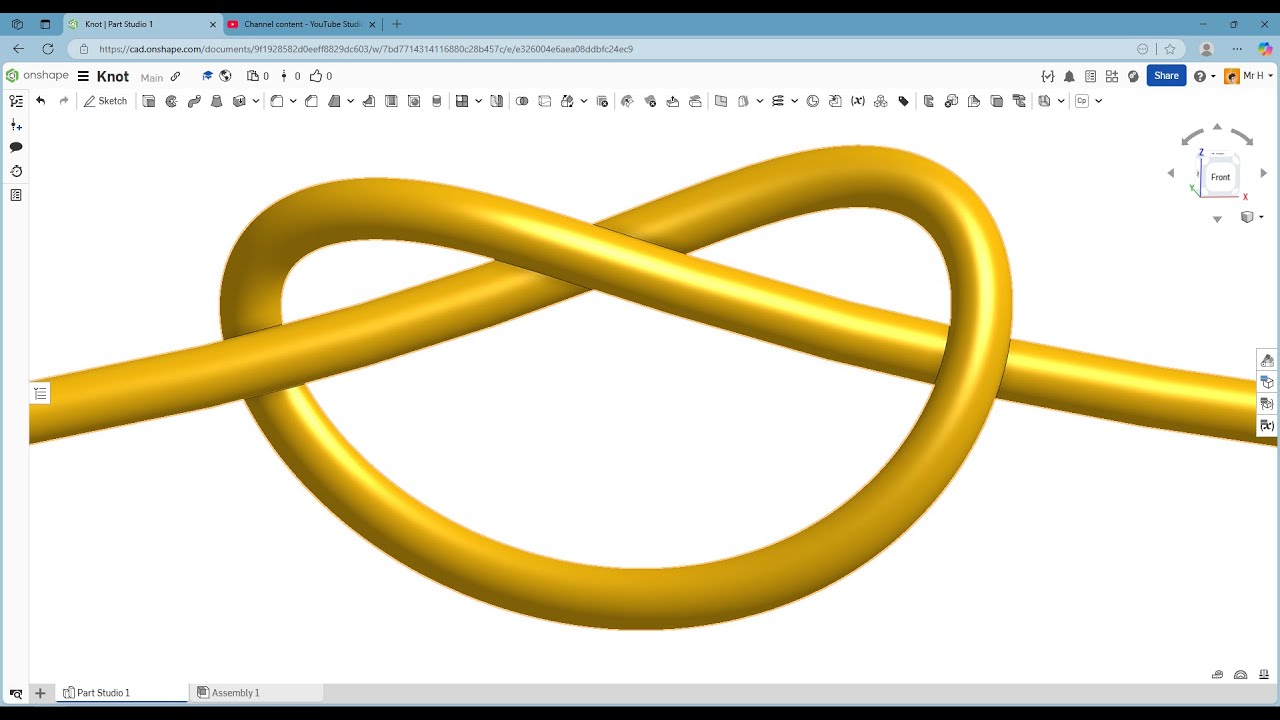Click the Onshape logo
1280x720 pixels.
(x=37, y=76)
